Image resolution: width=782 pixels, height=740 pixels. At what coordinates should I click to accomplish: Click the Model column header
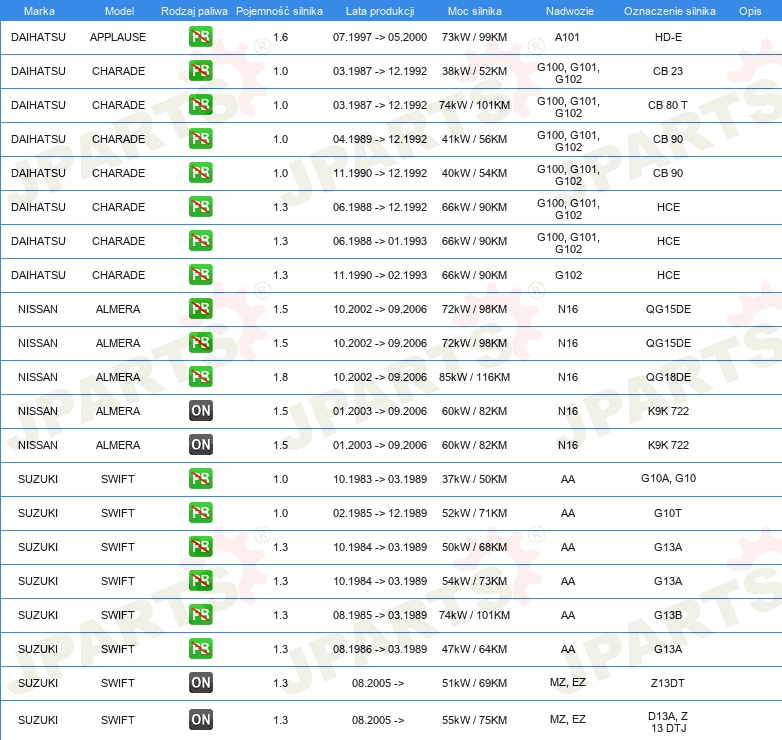[118, 11]
